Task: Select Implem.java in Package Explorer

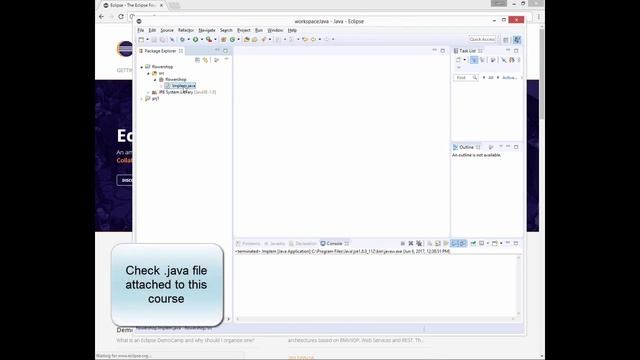Action: [x=180, y=86]
